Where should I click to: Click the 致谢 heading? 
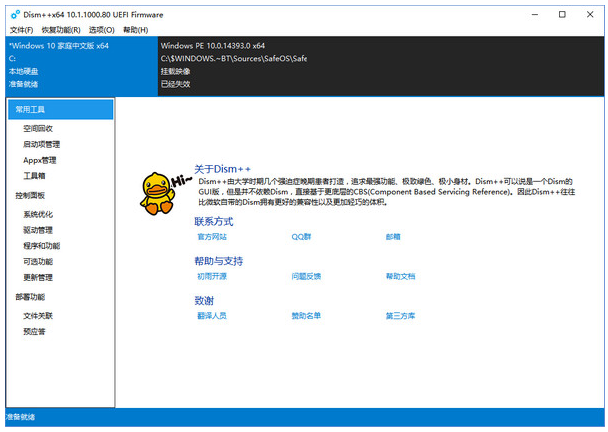204,301
